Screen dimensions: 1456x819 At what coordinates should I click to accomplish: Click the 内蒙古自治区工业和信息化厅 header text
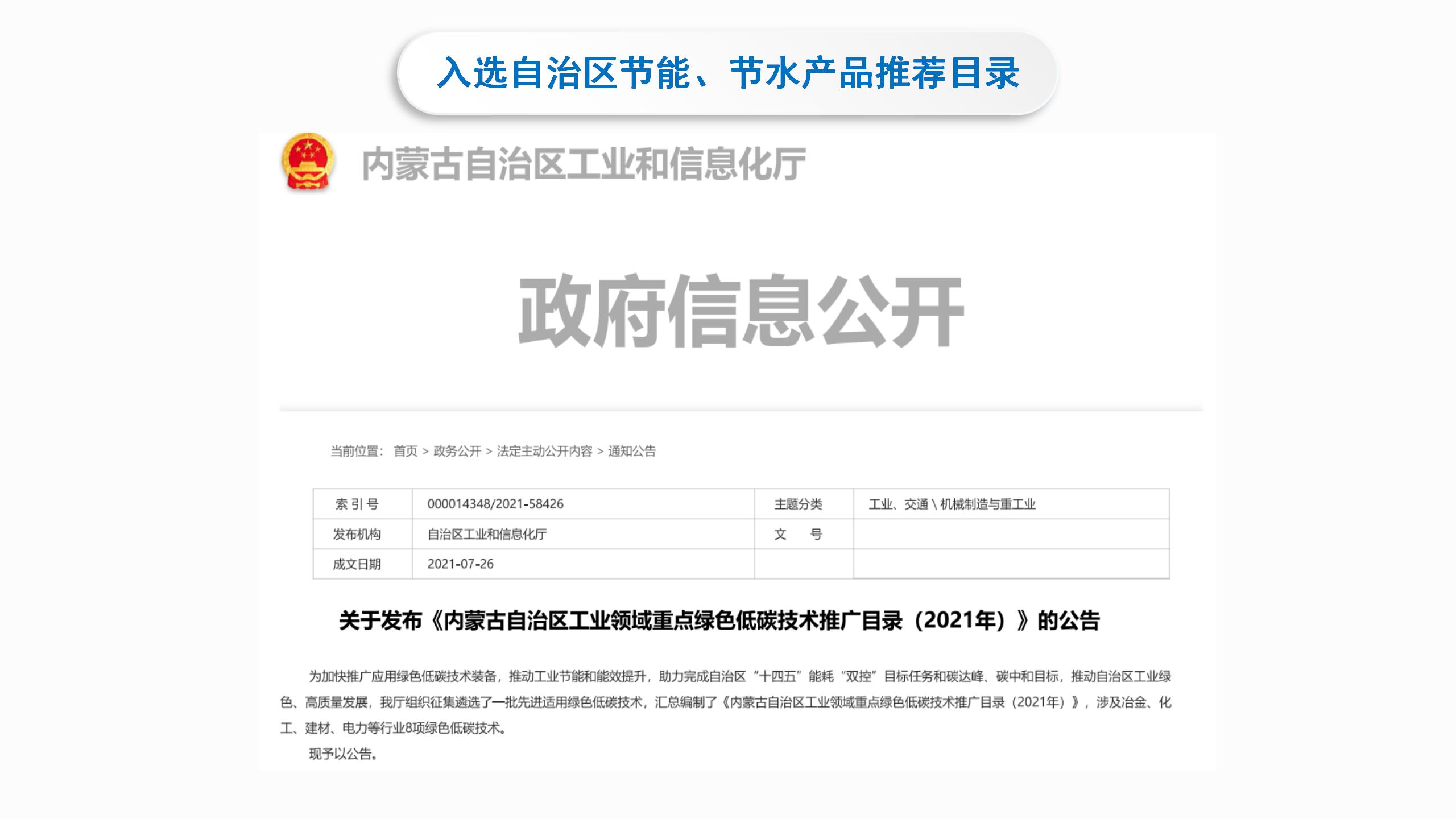pos(584,164)
